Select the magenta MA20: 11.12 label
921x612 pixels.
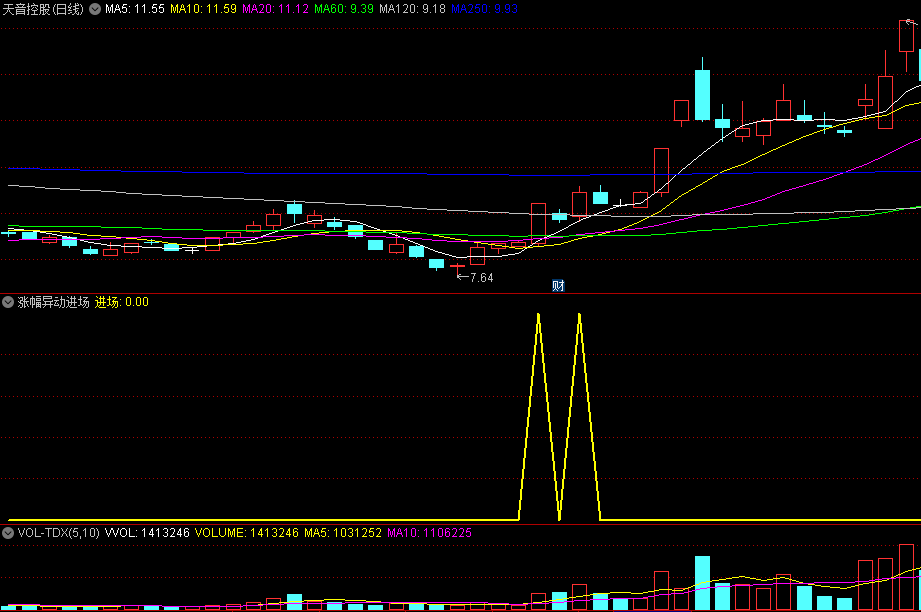(x=275, y=9)
